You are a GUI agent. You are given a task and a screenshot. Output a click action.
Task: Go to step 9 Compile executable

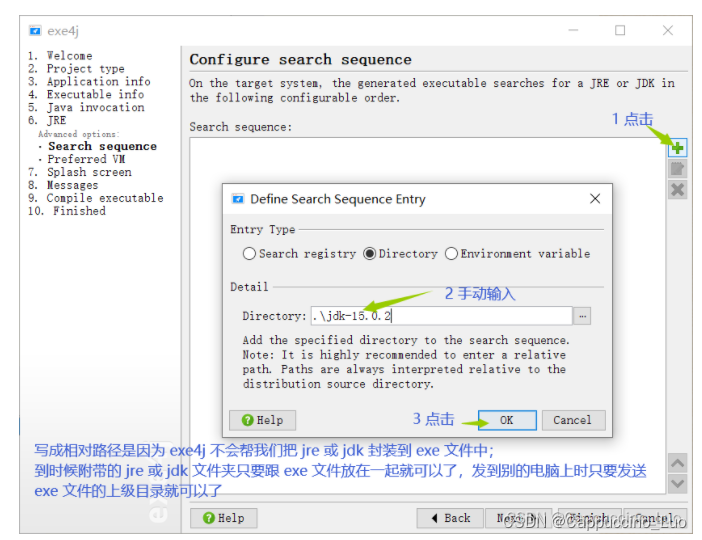(x=95, y=198)
